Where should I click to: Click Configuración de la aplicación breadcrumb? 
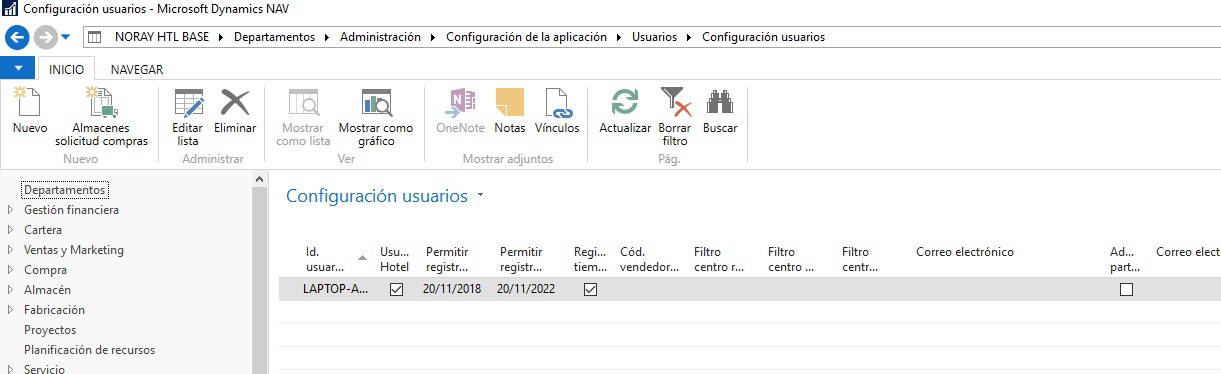[x=526, y=37]
